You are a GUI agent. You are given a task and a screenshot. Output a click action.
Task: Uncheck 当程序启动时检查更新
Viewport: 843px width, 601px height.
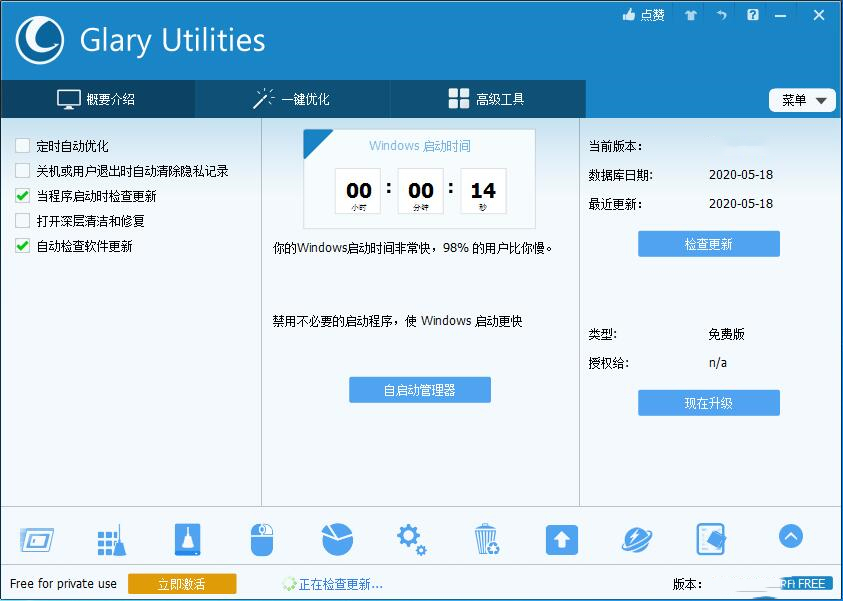(23, 196)
